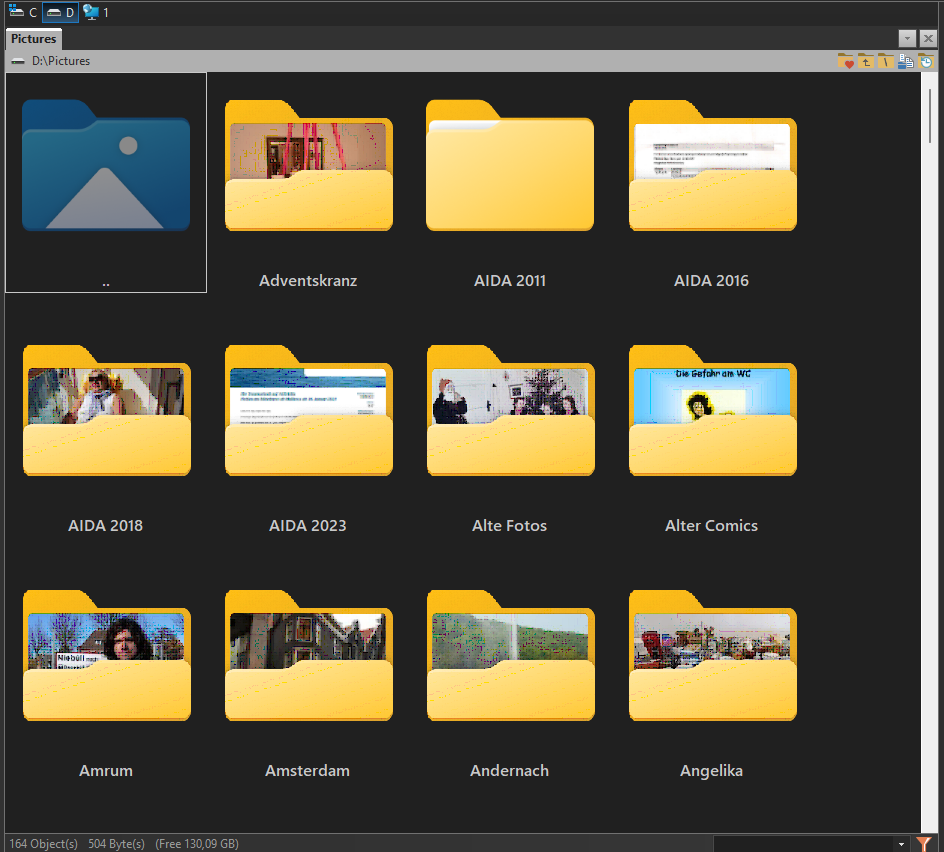Expand the tab list dropdown arrow
This screenshot has width=944, height=852.
pos(907,38)
